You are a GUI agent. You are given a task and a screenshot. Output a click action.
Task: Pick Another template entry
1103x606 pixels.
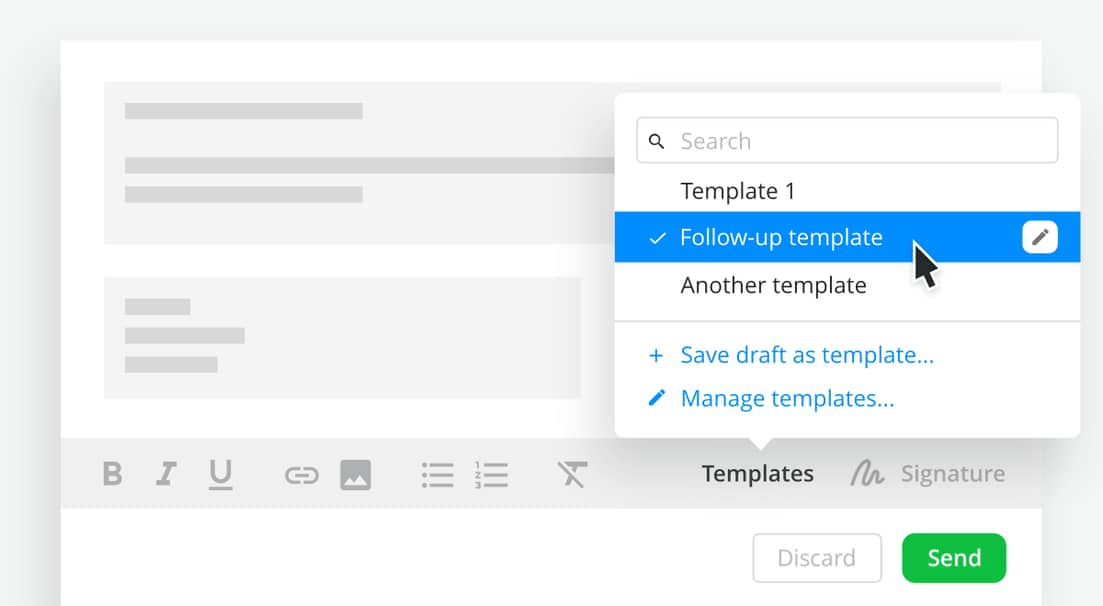point(773,286)
